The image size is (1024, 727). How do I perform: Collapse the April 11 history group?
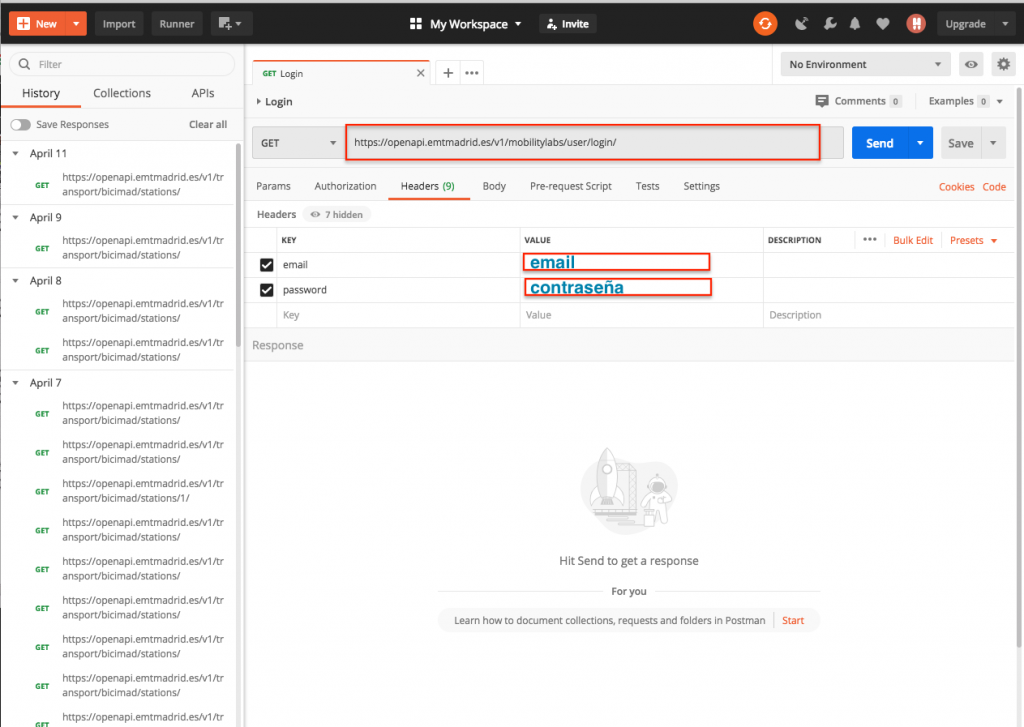[16, 154]
